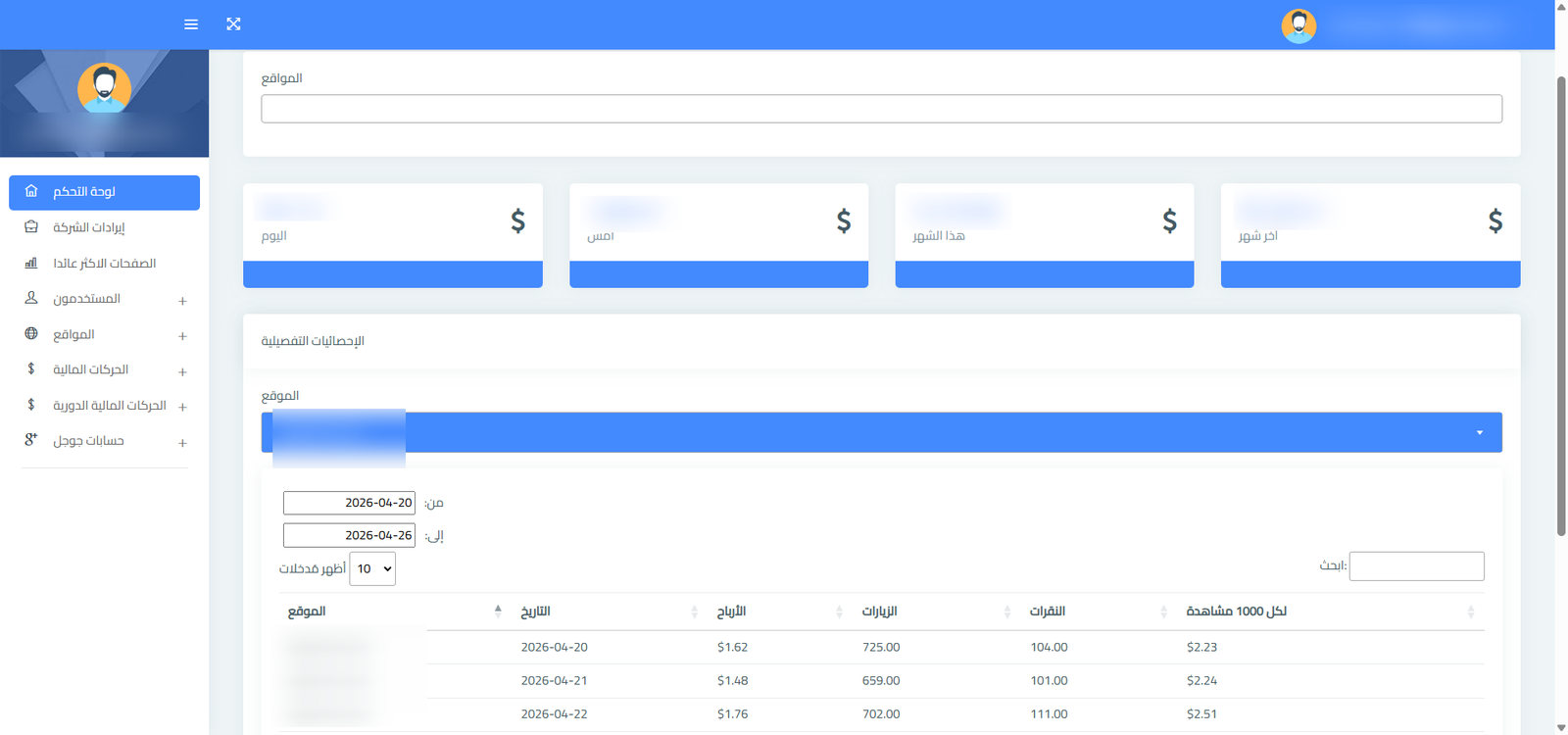This screenshot has width=1568, height=735.
Task: Open the blue الموقع site dropdown
Action: click(x=880, y=432)
